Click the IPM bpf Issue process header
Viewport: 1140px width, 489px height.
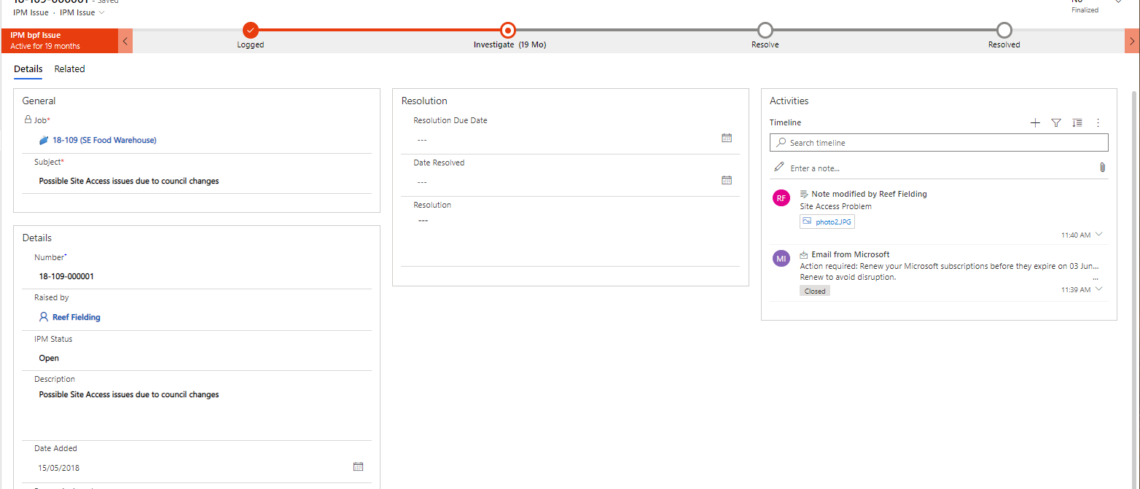[x=59, y=41]
